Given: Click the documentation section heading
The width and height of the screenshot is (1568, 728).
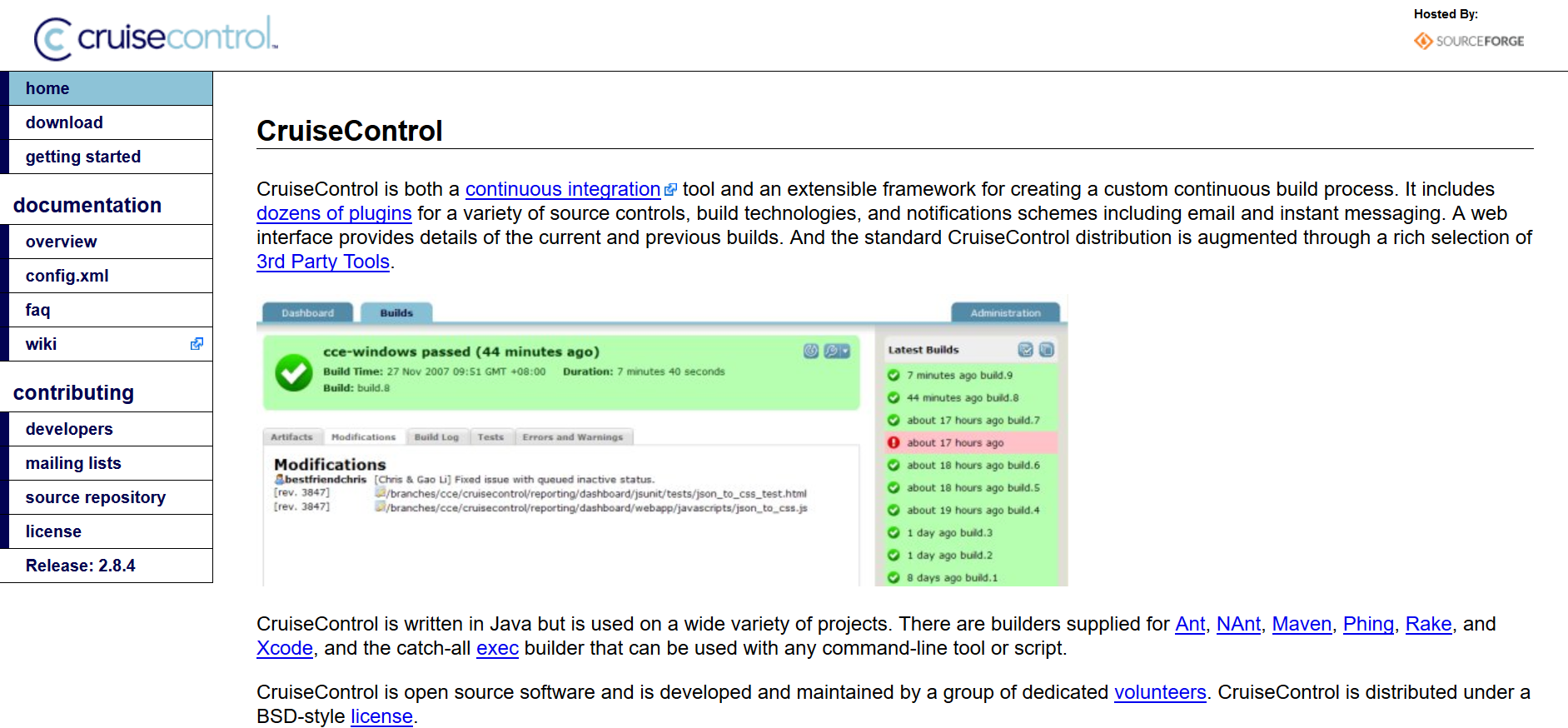Looking at the screenshot, I should coord(87,206).
